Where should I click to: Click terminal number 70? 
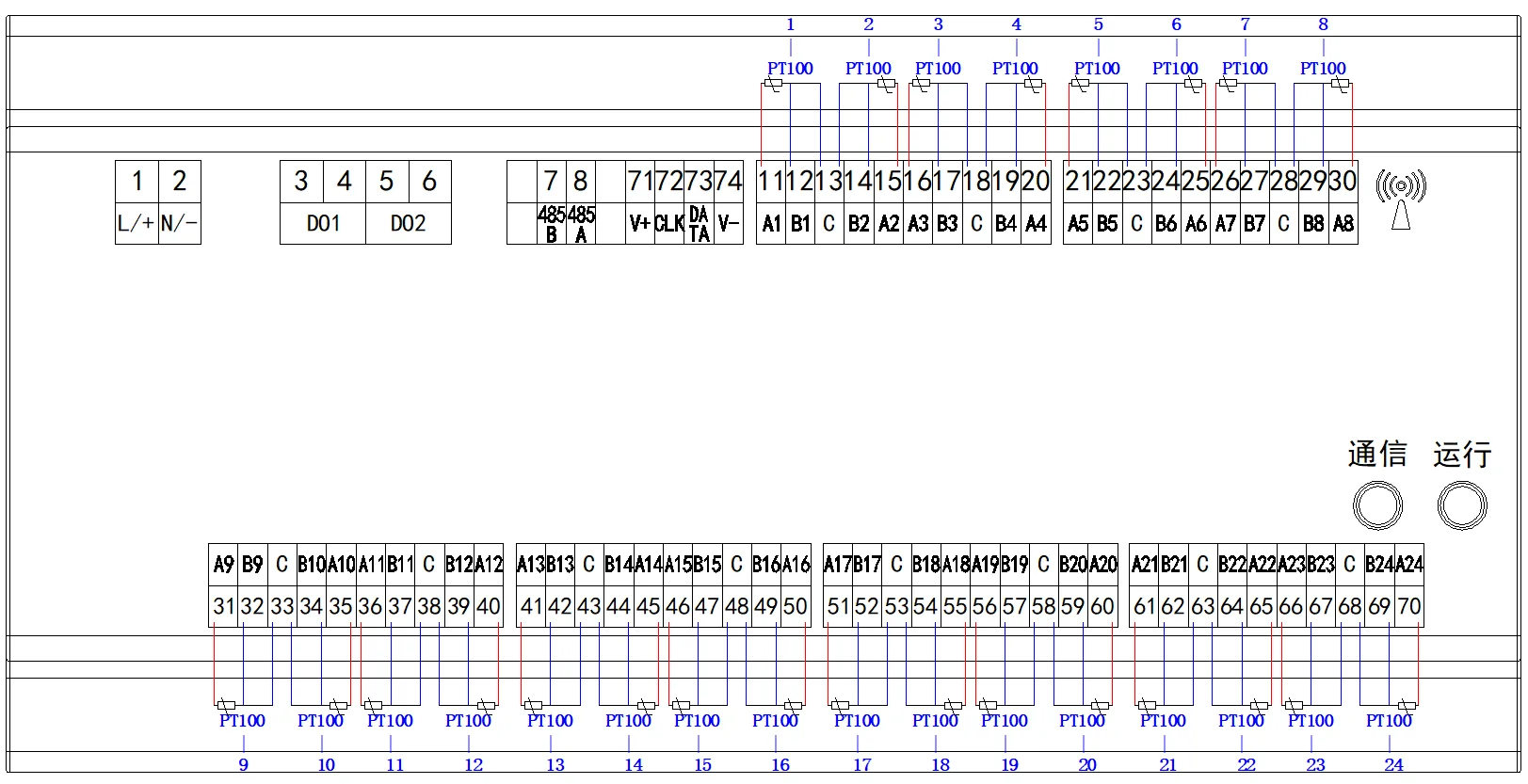pyautogui.click(x=1408, y=607)
